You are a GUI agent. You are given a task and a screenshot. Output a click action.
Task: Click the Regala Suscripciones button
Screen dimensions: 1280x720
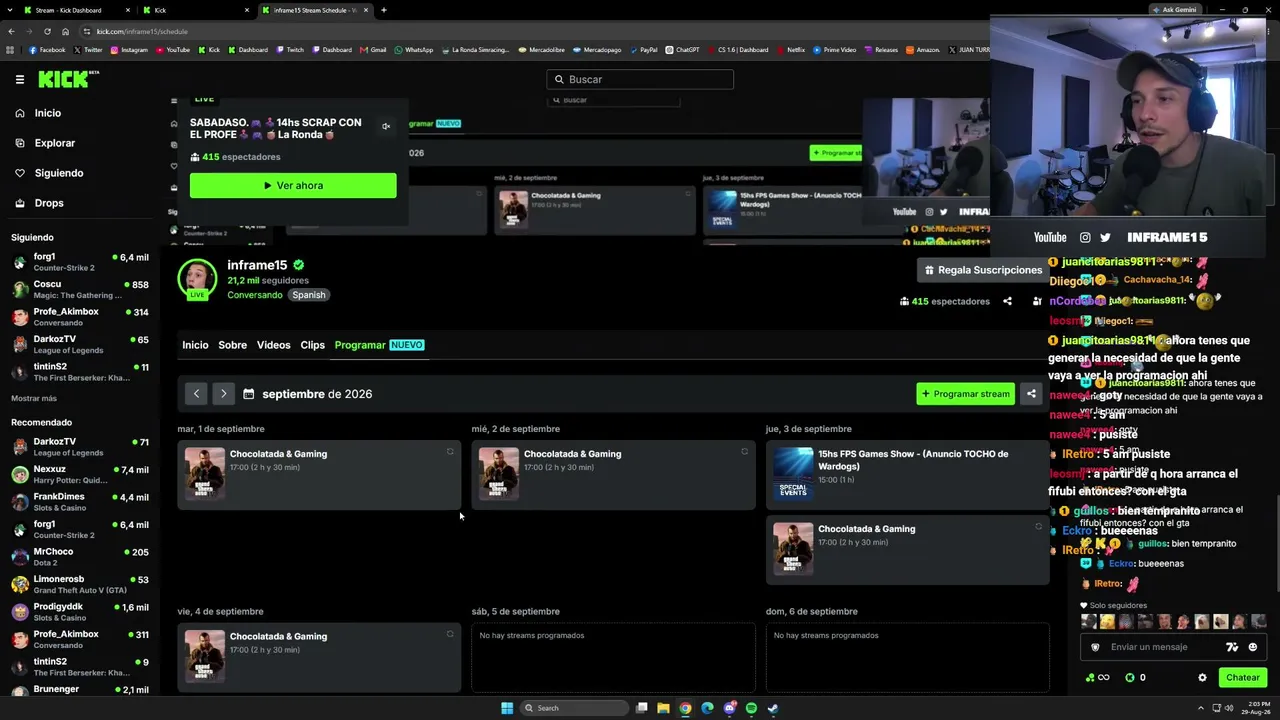tap(983, 270)
